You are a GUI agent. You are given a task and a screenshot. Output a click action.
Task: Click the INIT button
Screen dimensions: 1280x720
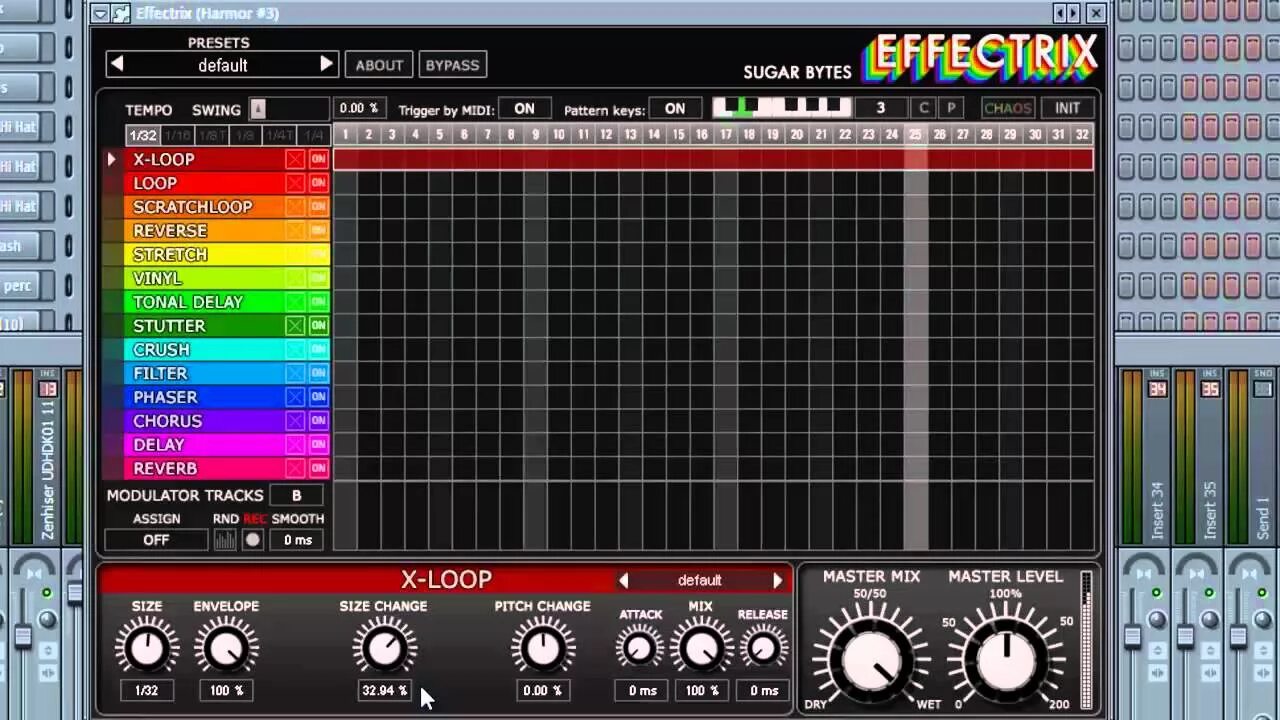[1067, 108]
